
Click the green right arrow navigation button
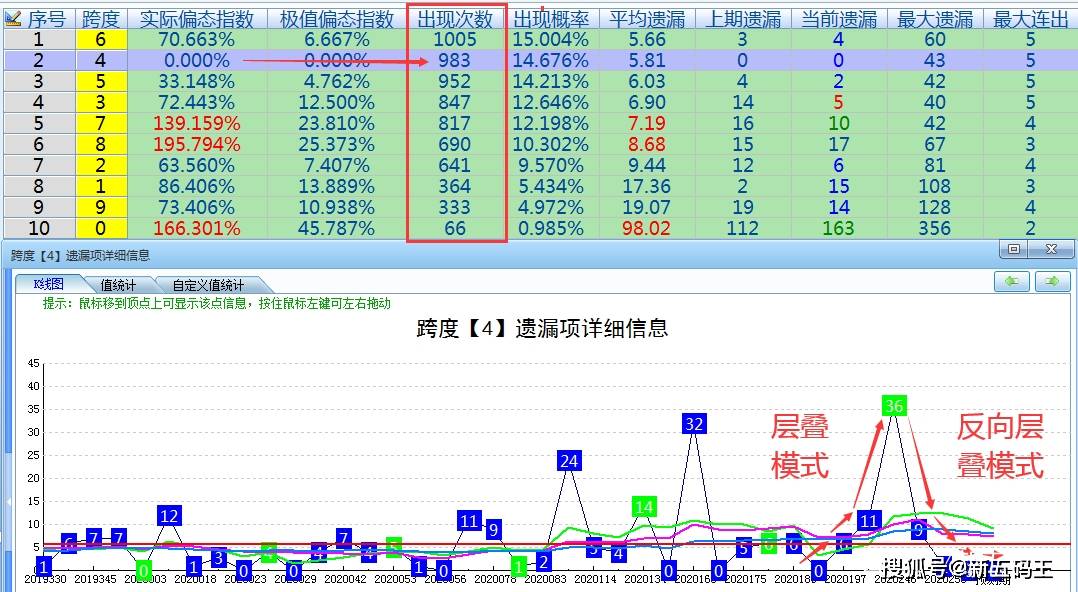[1053, 281]
